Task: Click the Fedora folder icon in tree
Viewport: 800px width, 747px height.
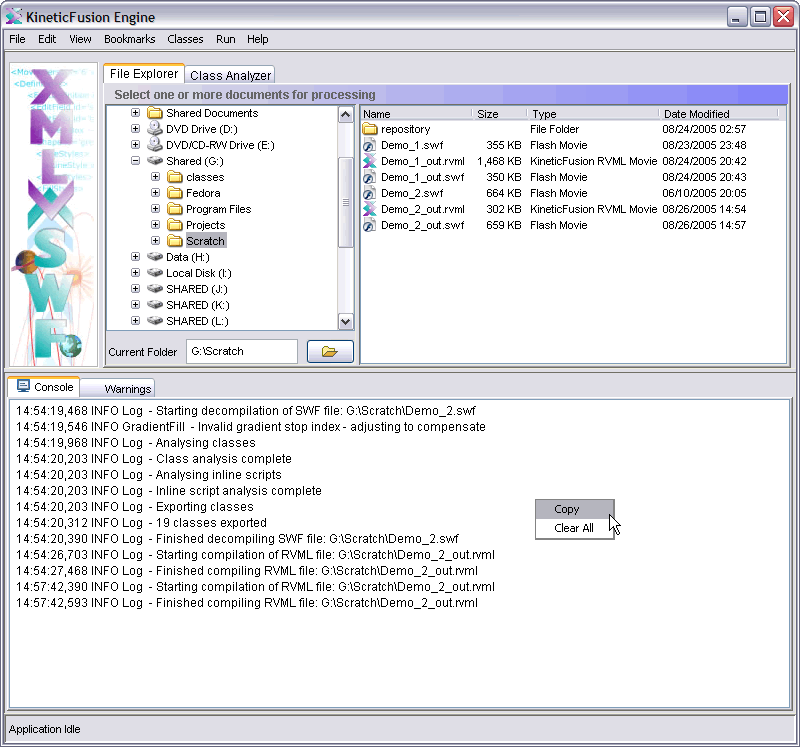Action: click(174, 193)
